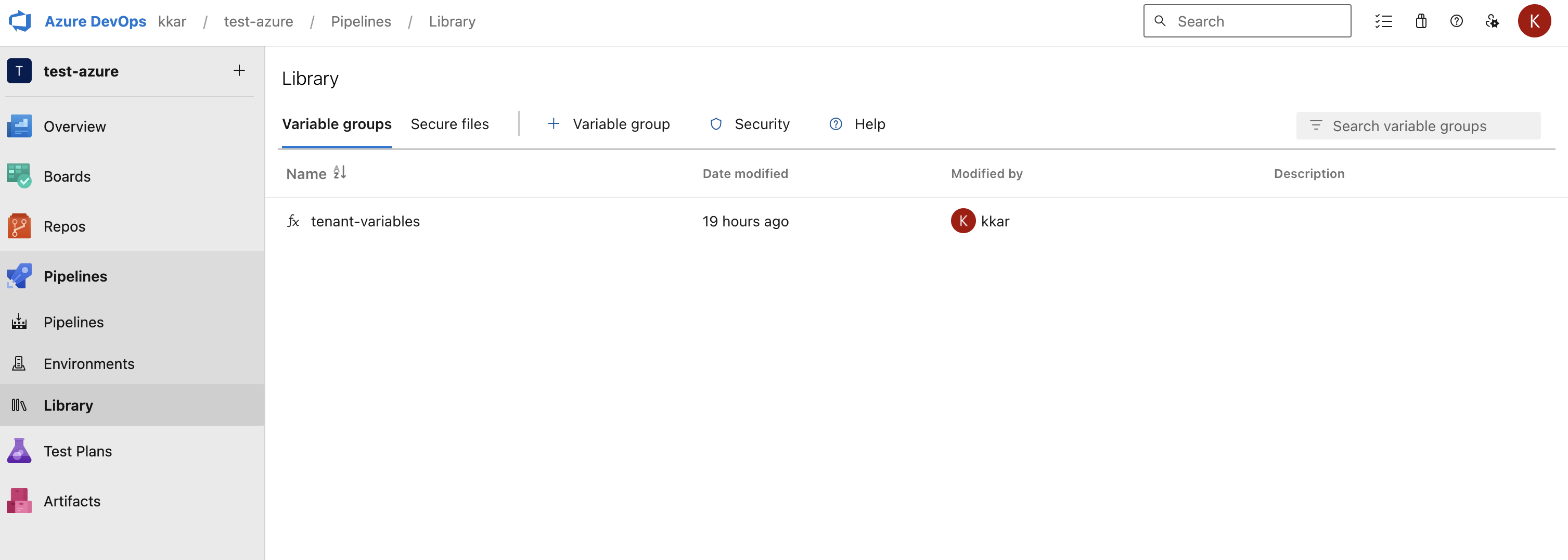Open user settings icon in header

(1492, 21)
